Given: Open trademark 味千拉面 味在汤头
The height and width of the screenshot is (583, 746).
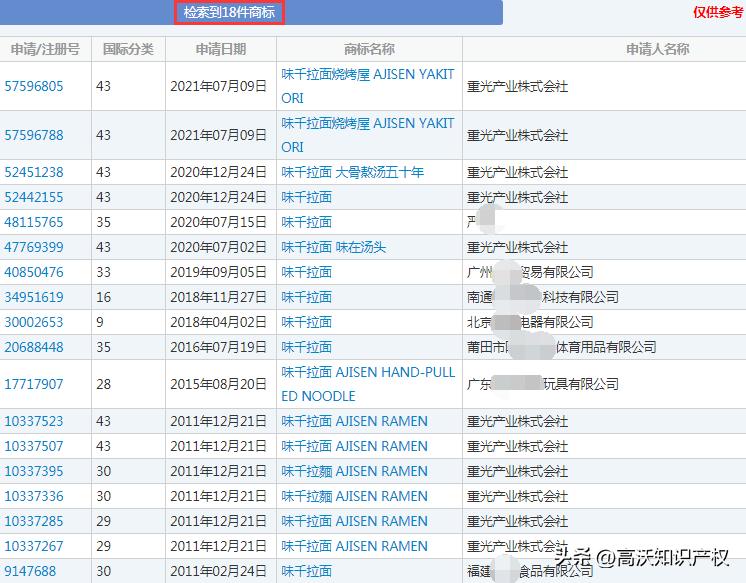Looking at the screenshot, I should pyautogui.click(x=333, y=247).
